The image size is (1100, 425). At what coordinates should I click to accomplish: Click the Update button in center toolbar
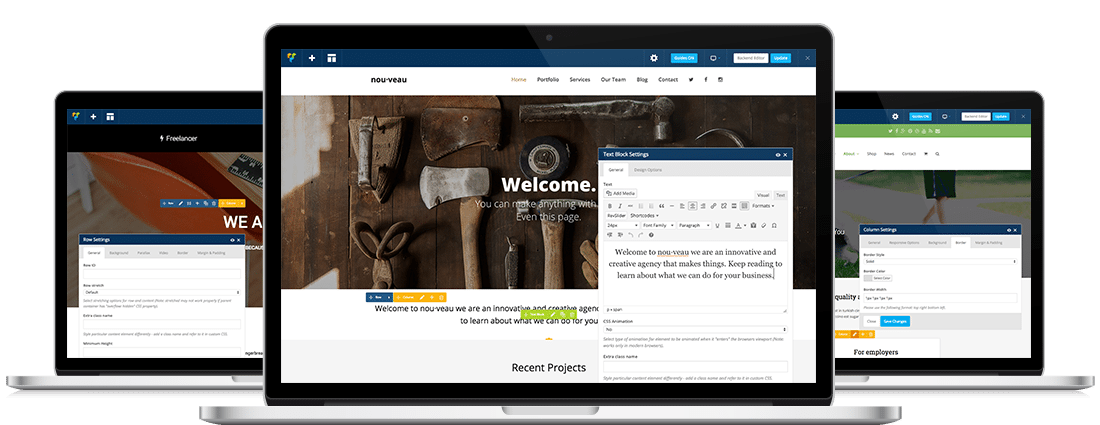pyautogui.click(x=781, y=58)
